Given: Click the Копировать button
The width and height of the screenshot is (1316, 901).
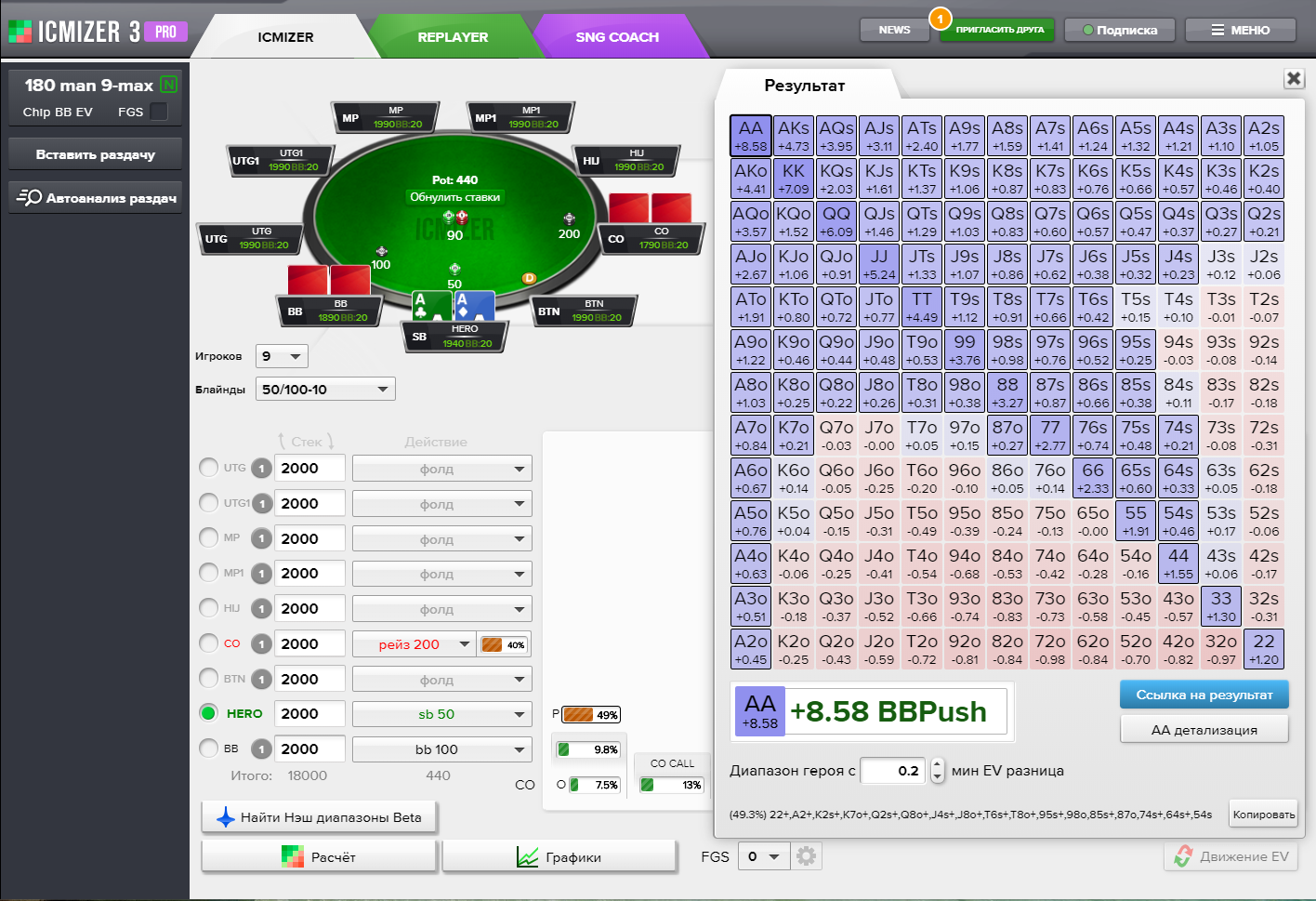Looking at the screenshot, I should (x=1263, y=815).
